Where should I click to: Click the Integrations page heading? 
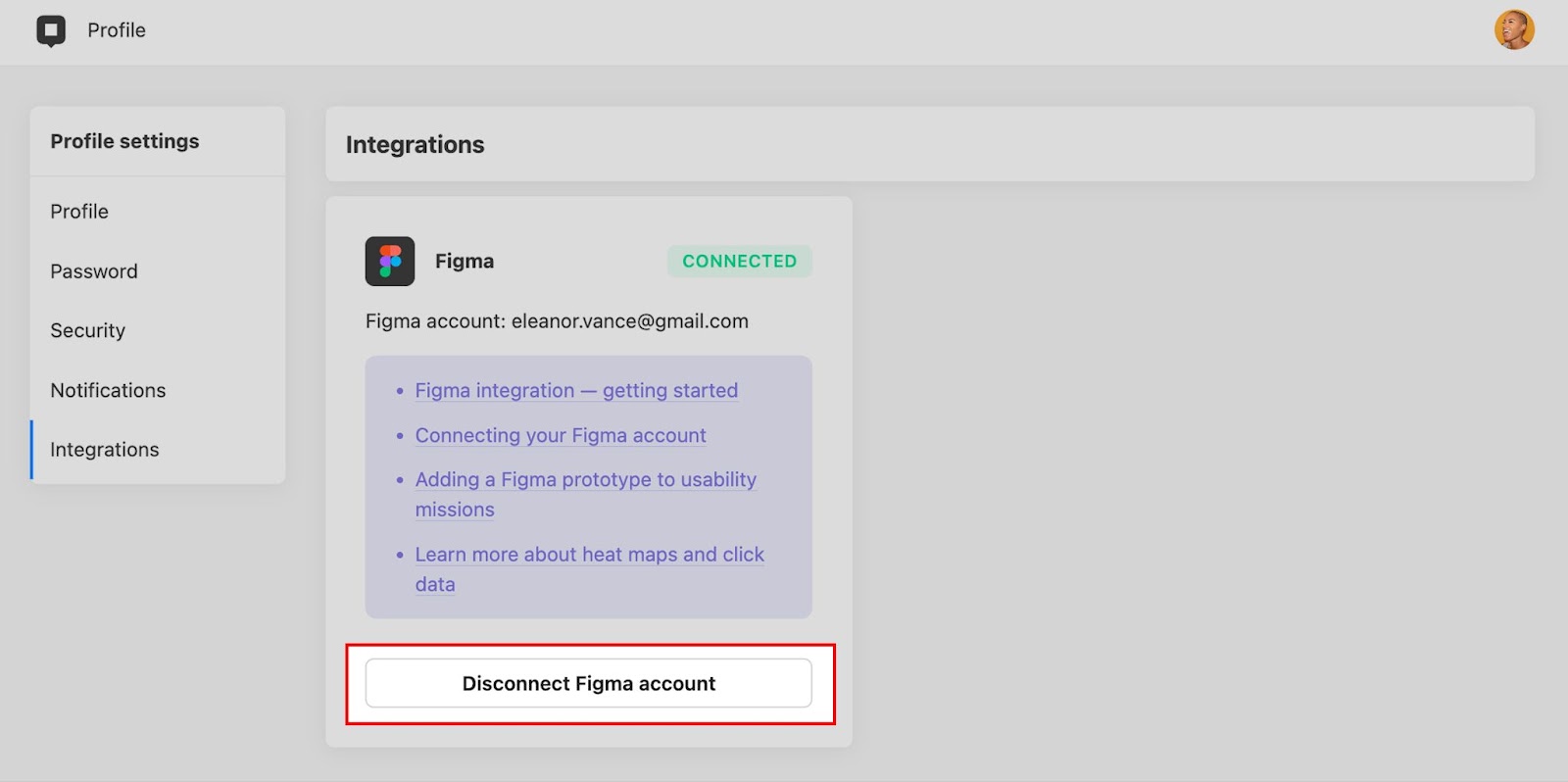(x=416, y=145)
